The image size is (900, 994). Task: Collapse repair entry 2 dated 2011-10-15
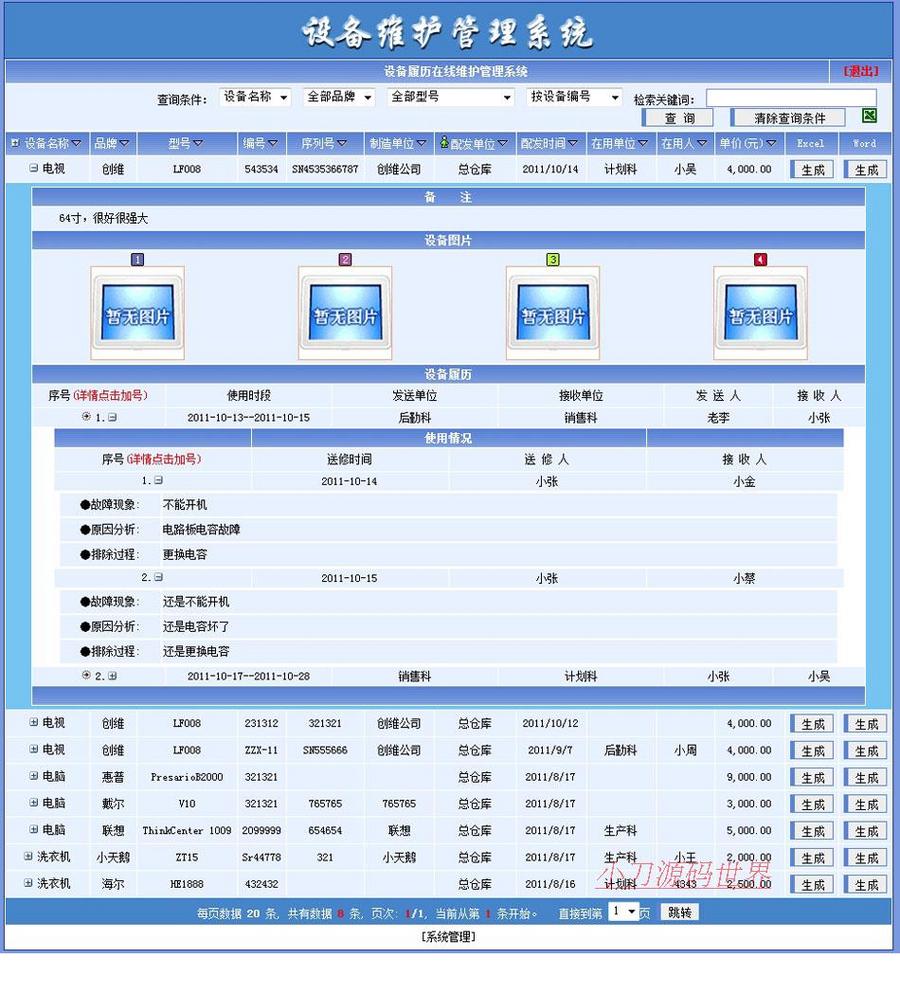(158, 577)
